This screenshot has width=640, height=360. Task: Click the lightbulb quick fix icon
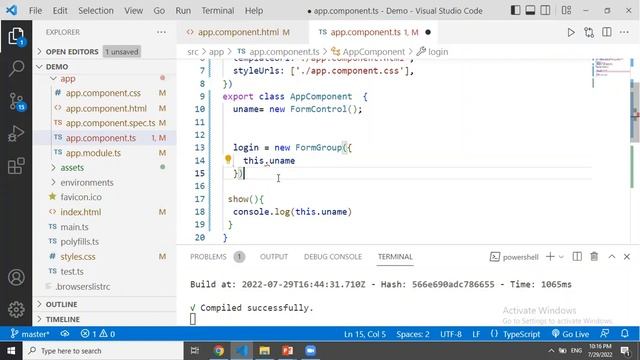click(x=228, y=160)
